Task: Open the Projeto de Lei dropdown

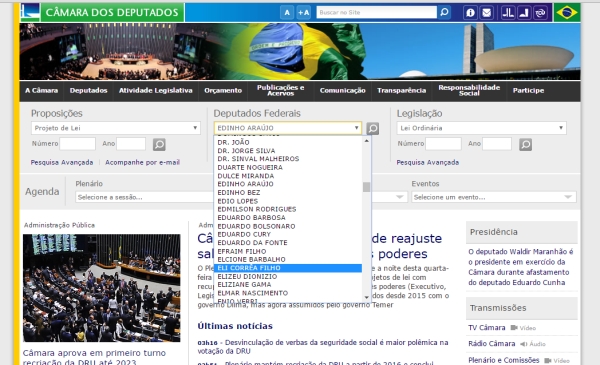Action: click(116, 128)
